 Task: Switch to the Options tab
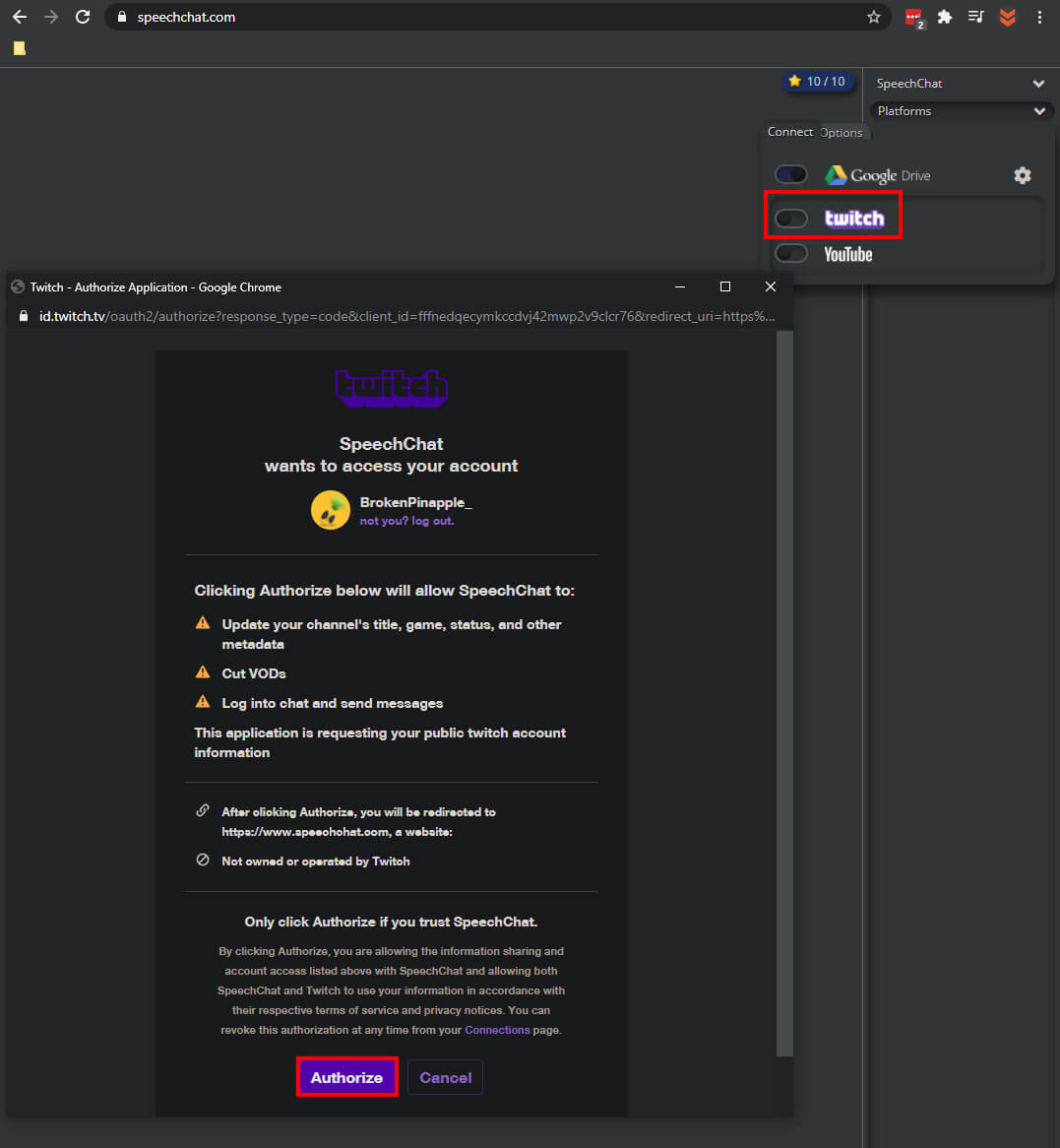[x=842, y=133]
